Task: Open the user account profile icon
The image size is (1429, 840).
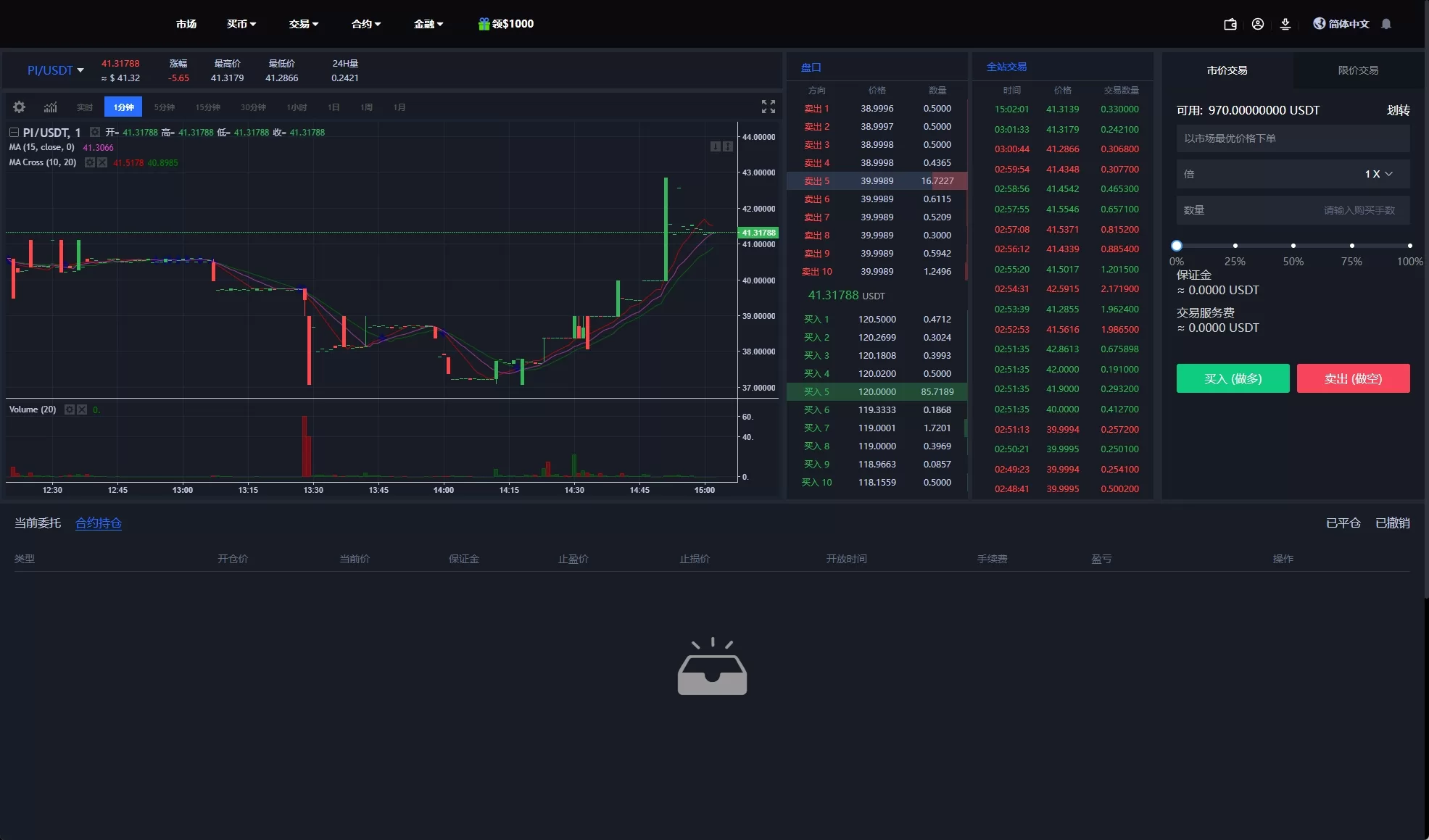Action: point(1258,24)
